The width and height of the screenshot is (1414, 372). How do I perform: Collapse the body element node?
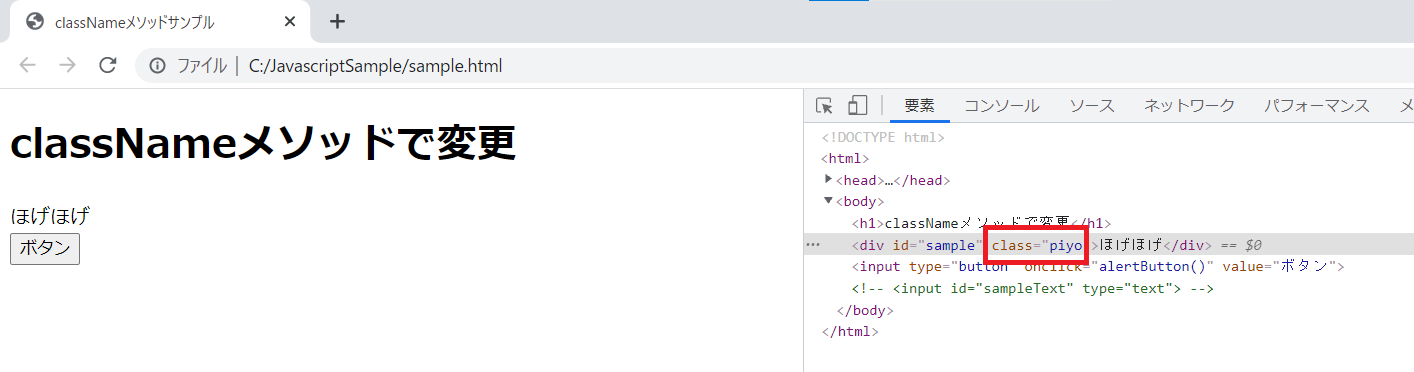[828, 201]
